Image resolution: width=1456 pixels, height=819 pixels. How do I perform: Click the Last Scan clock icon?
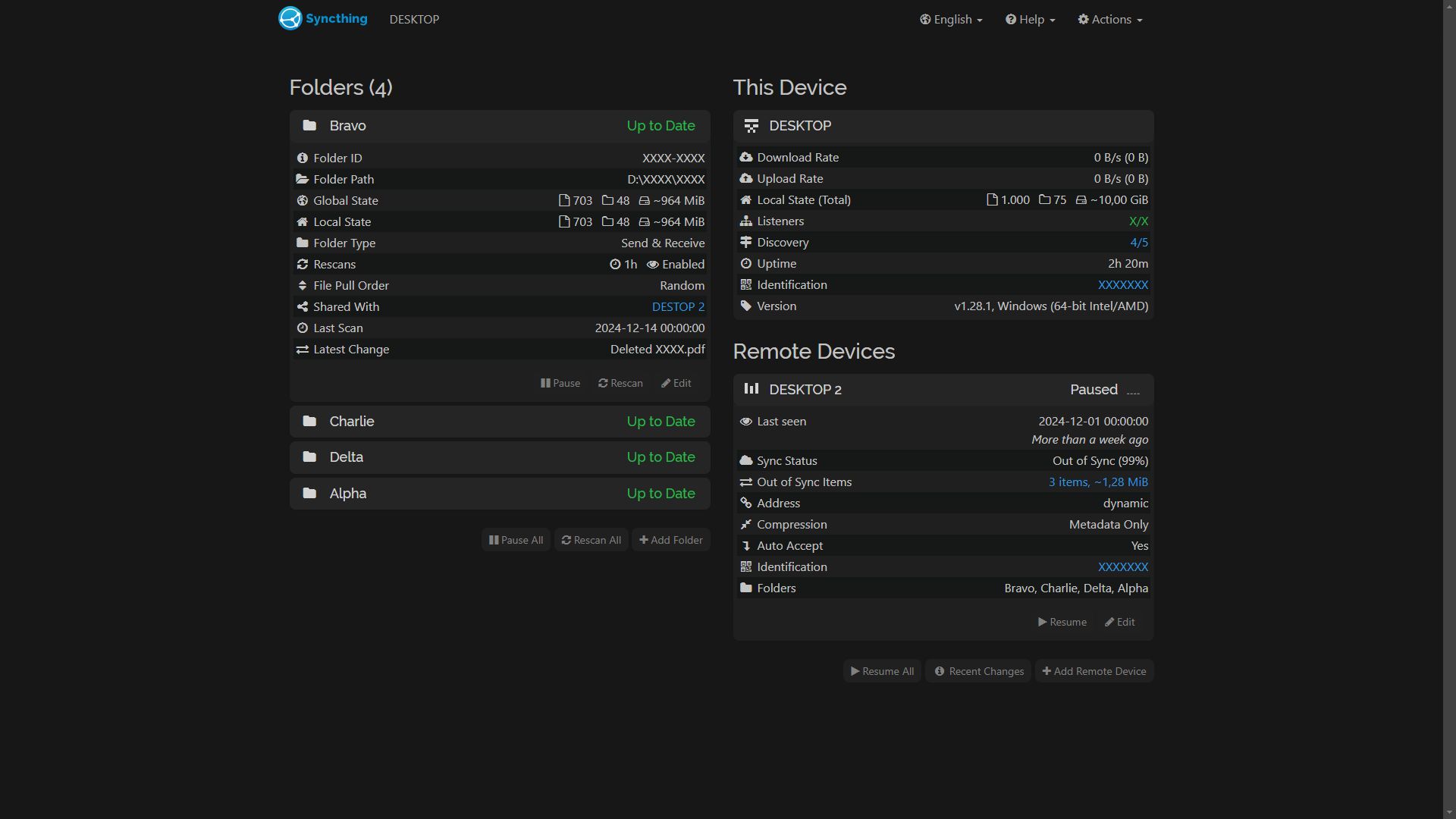(303, 328)
